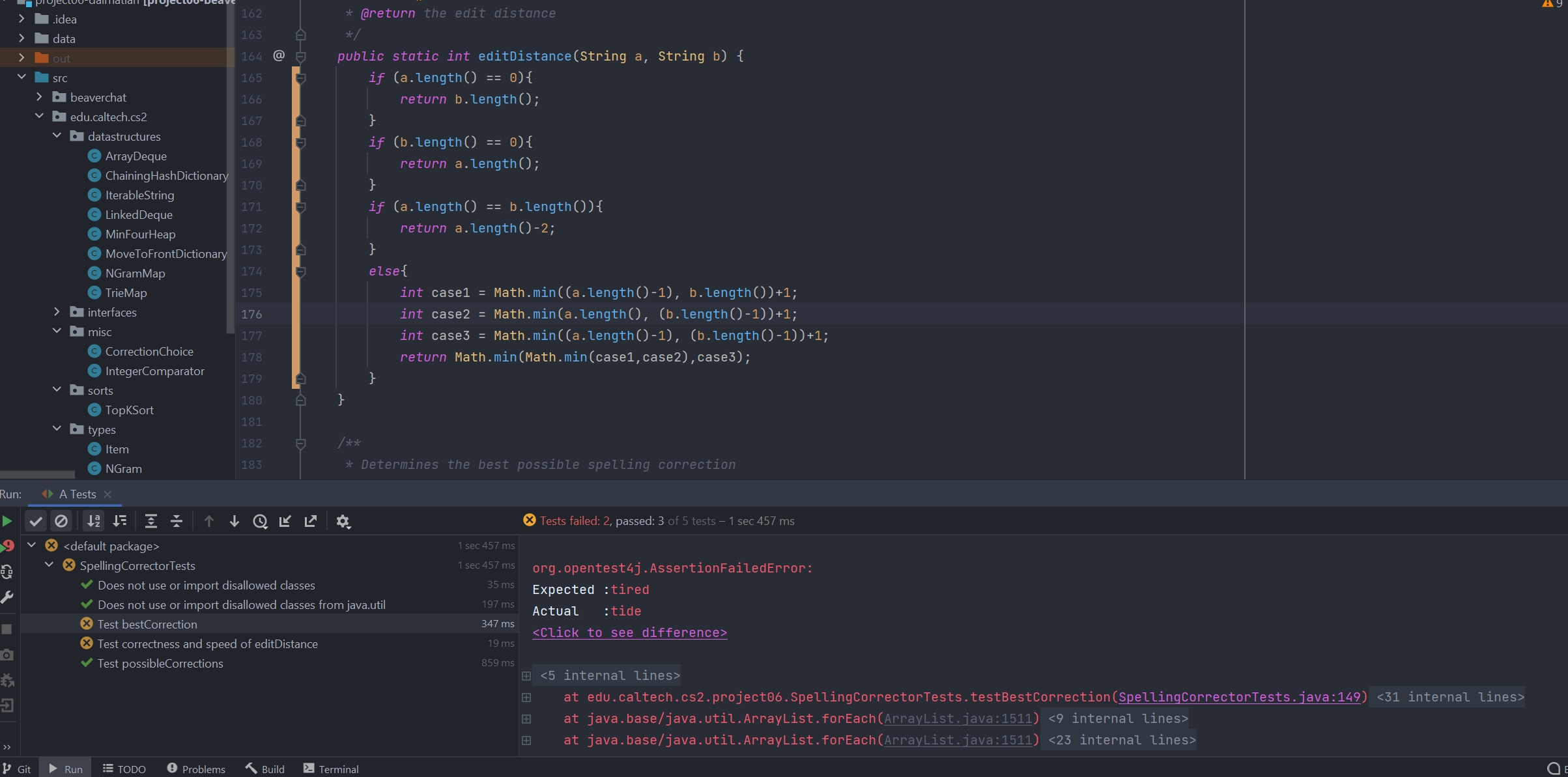The image size is (1568, 777).
Task: Click the 'Click to see difference' link
Action: click(x=629, y=632)
